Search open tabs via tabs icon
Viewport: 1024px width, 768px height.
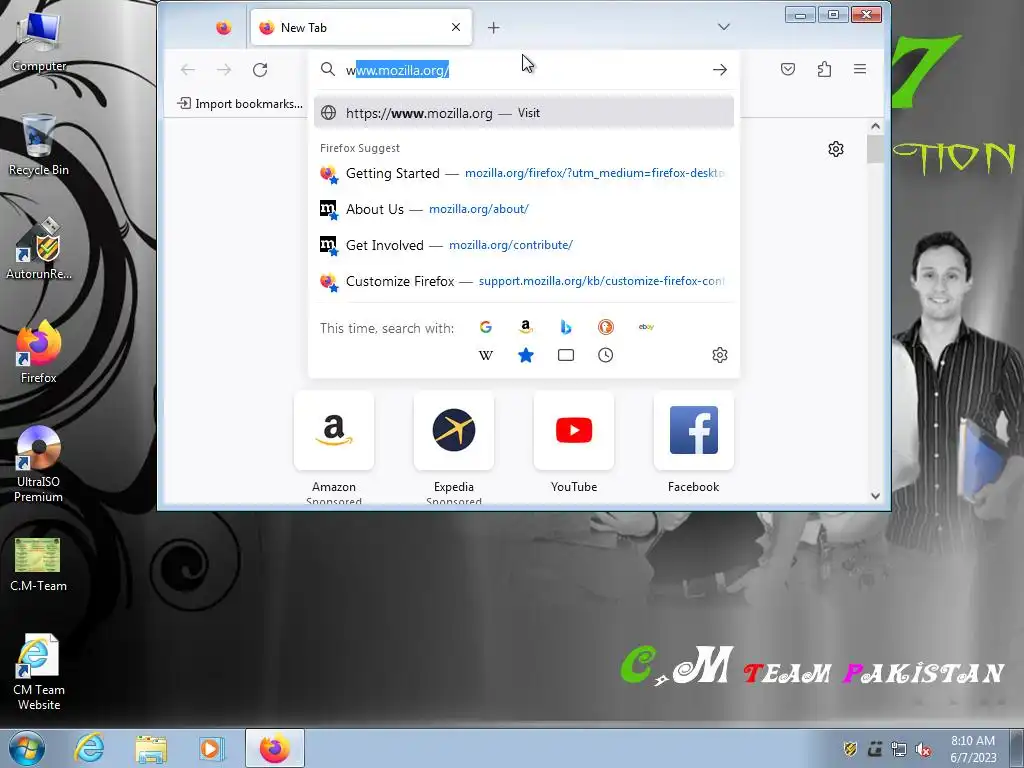tap(566, 355)
